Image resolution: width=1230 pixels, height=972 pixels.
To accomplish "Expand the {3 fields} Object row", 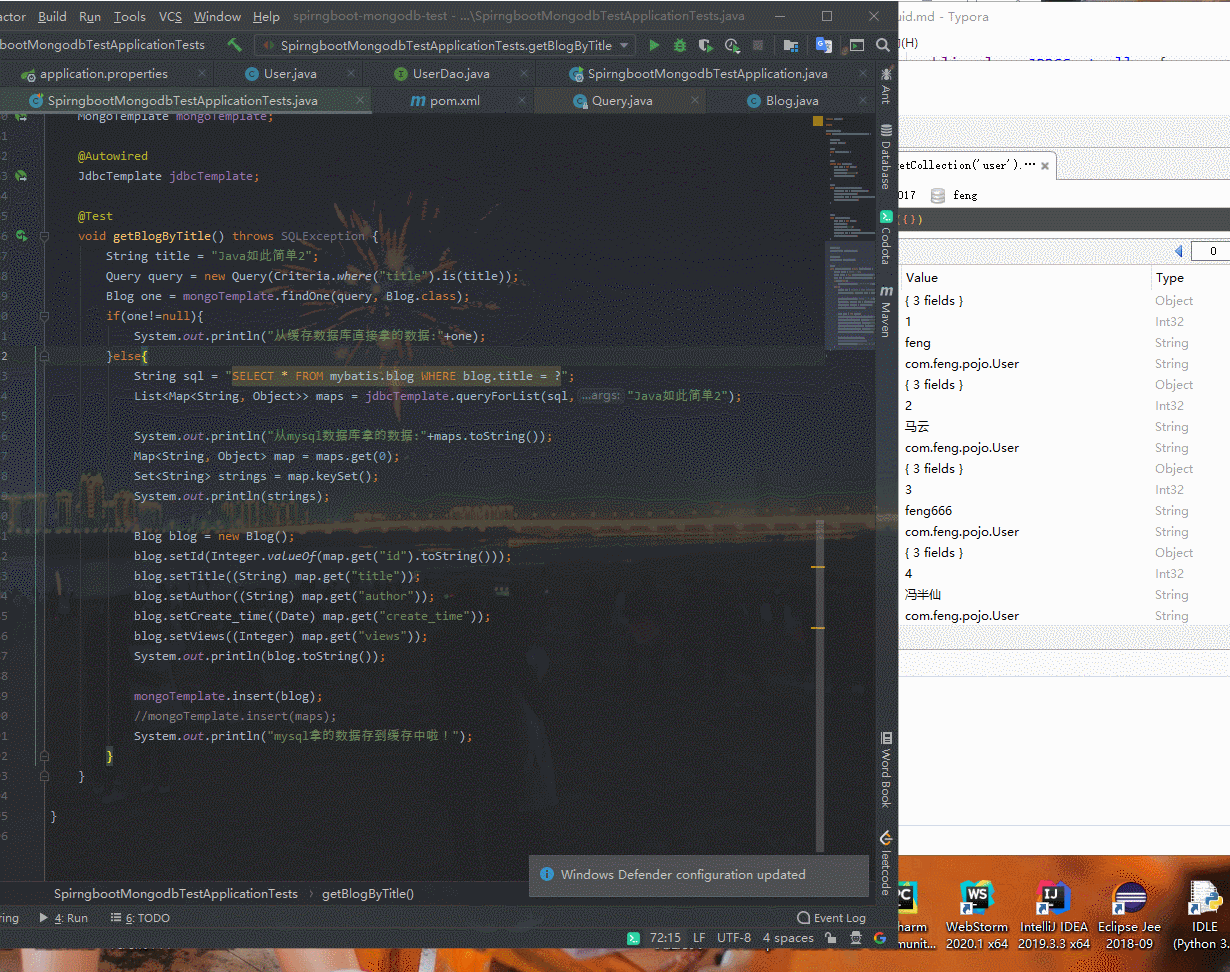I will pos(934,300).
